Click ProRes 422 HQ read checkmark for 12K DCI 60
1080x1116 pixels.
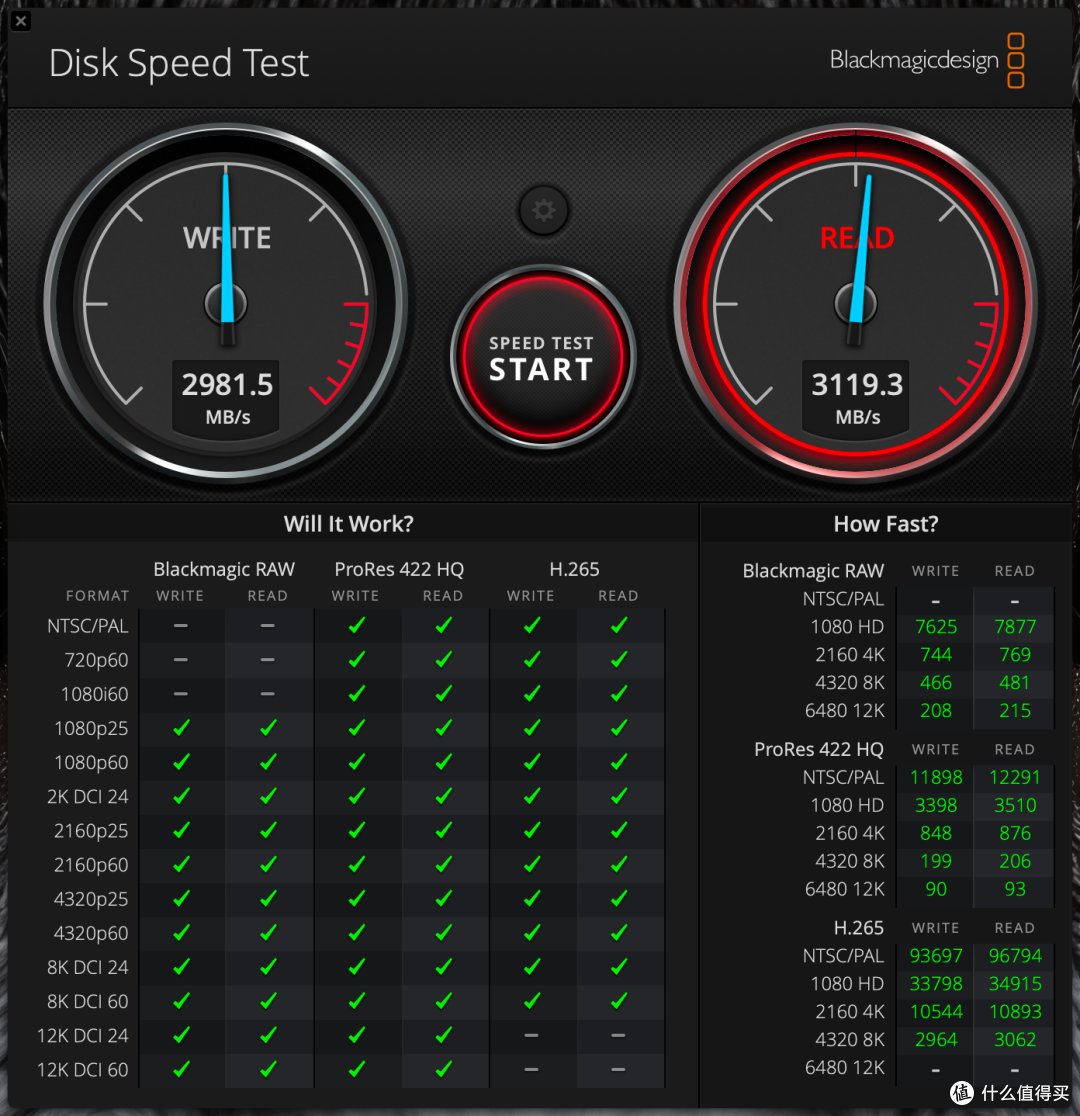(x=444, y=1069)
